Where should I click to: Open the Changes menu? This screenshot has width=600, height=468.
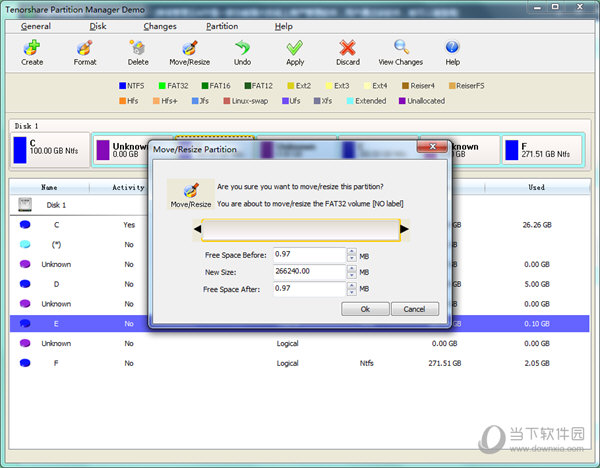(160, 26)
